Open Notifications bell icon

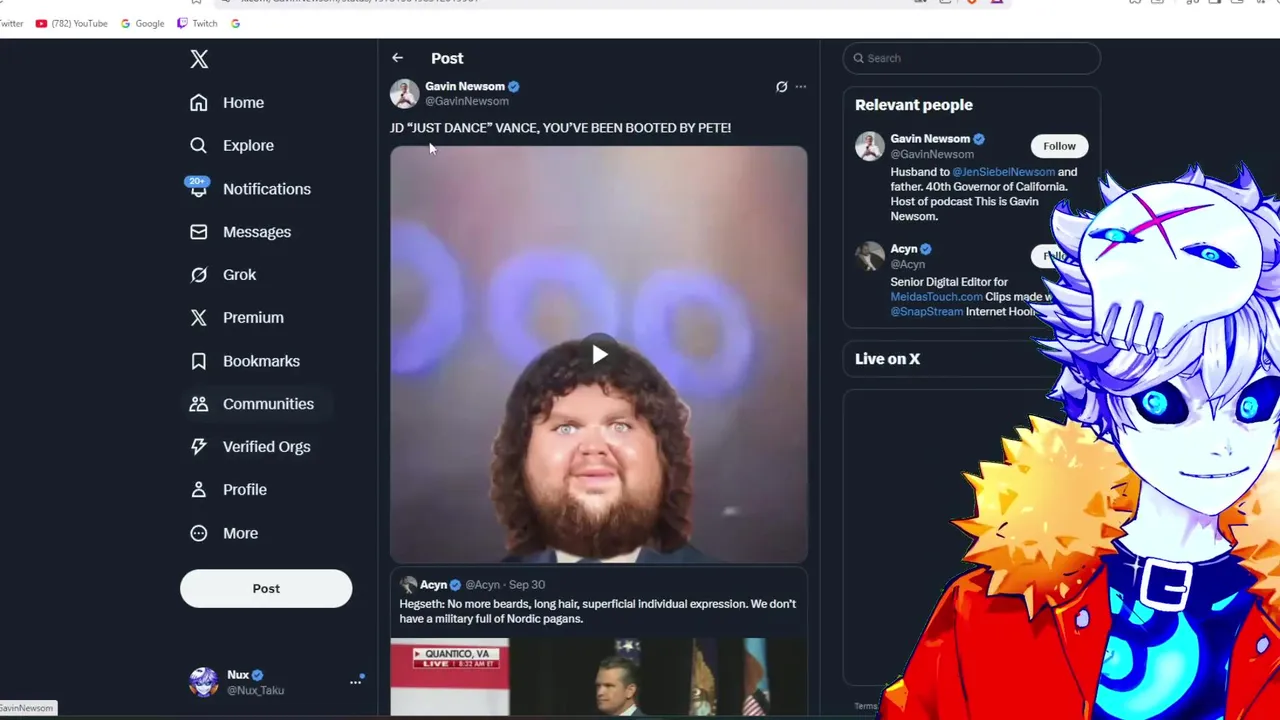click(198, 188)
